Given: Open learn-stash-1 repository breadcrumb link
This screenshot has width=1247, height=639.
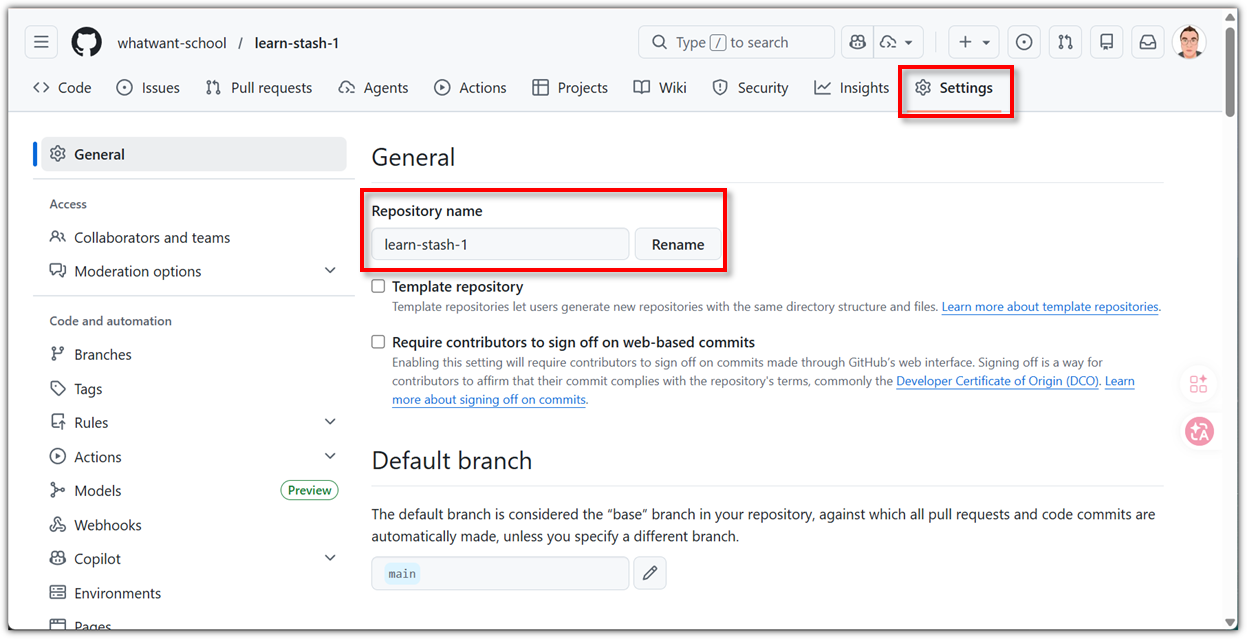Looking at the screenshot, I should [x=296, y=43].
